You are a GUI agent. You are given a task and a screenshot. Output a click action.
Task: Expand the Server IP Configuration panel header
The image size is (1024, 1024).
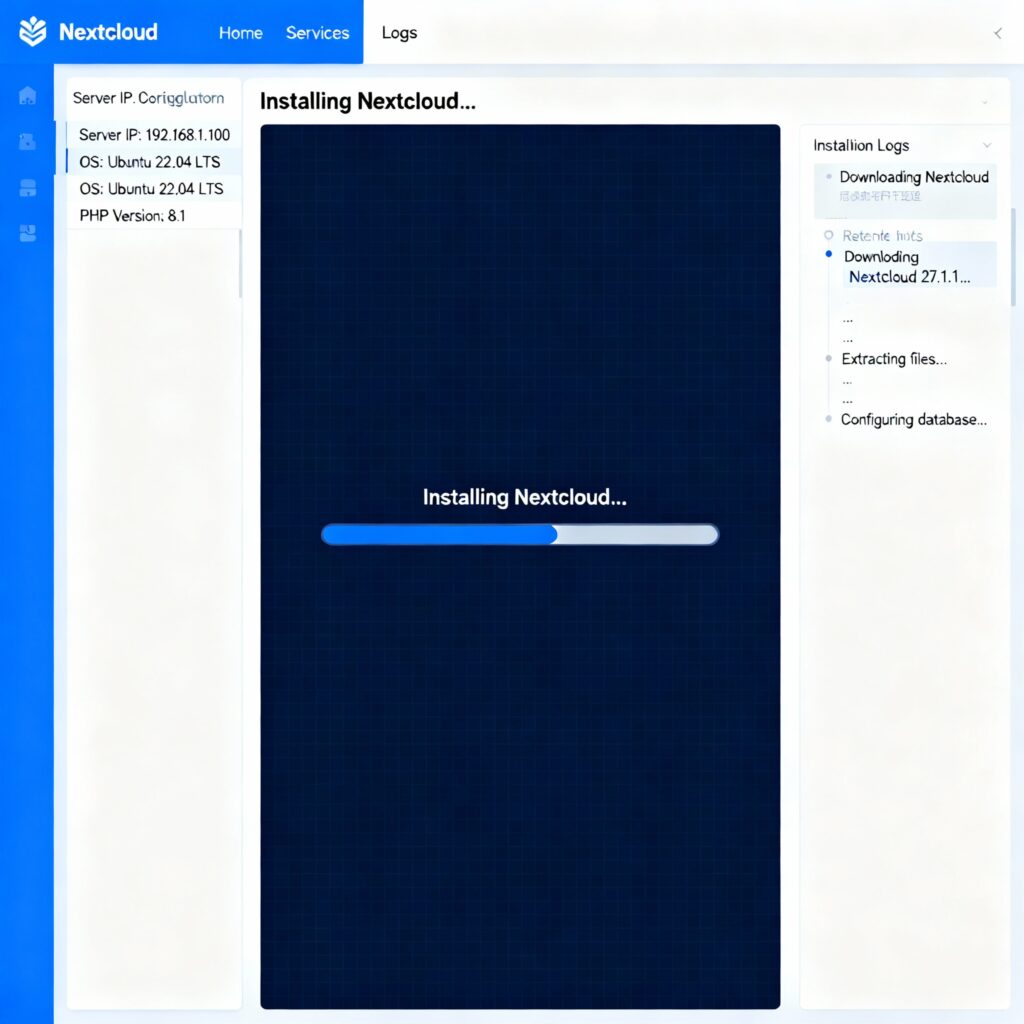tap(148, 98)
